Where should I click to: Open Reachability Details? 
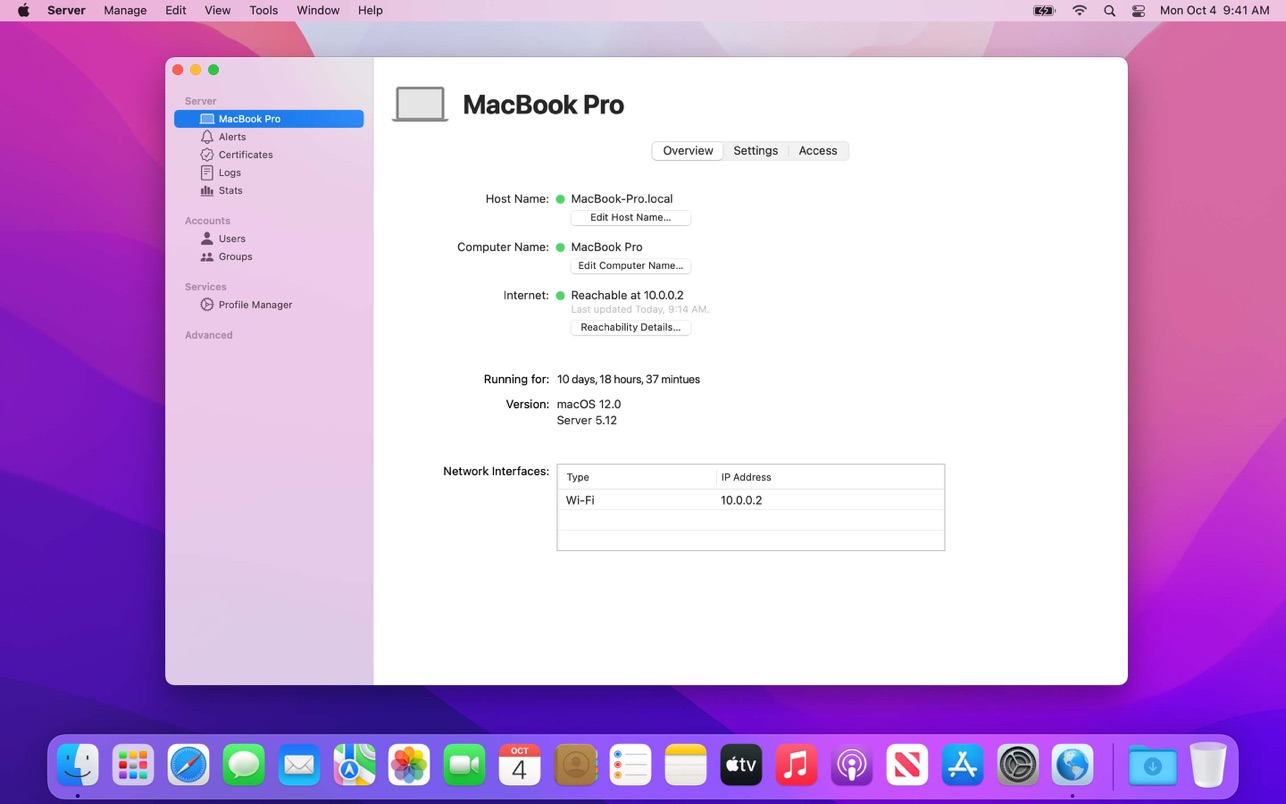630,328
